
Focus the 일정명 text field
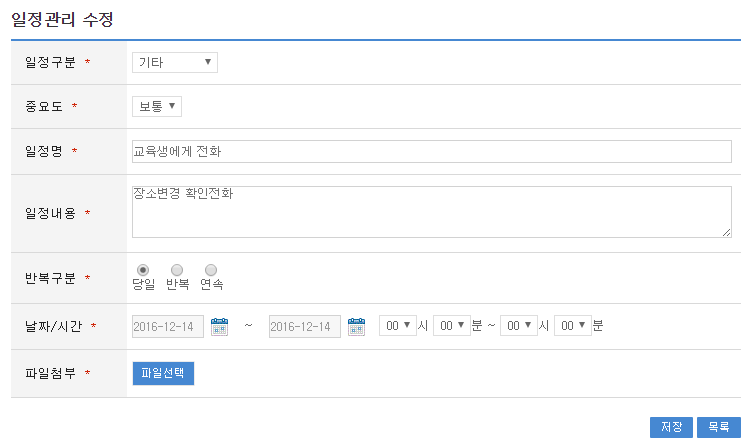pos(431,151)
